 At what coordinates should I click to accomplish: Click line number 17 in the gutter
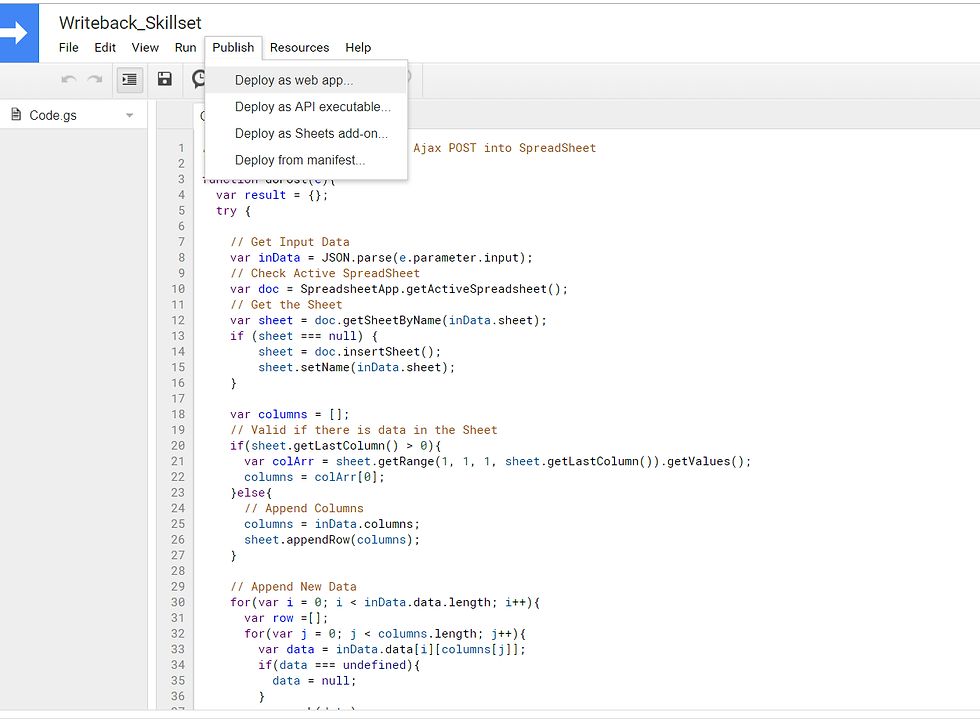tap(178, 398)
